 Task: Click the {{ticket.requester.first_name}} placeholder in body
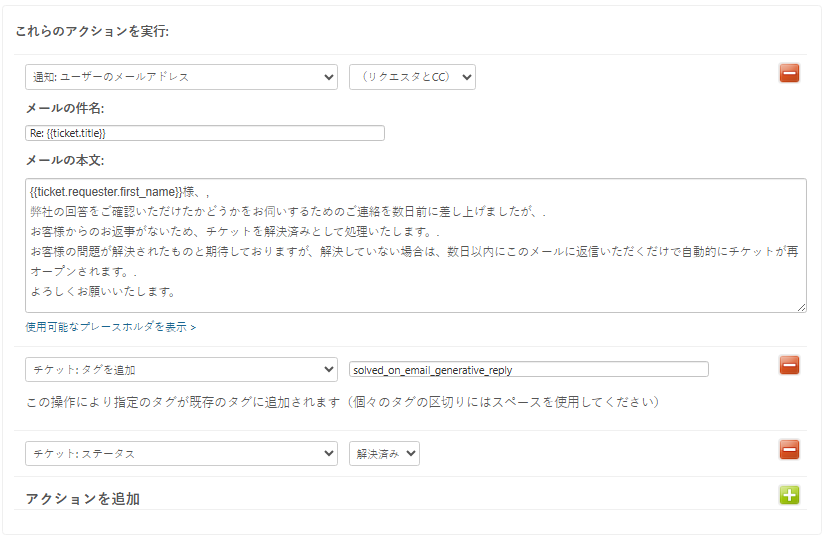coord(108,192)
